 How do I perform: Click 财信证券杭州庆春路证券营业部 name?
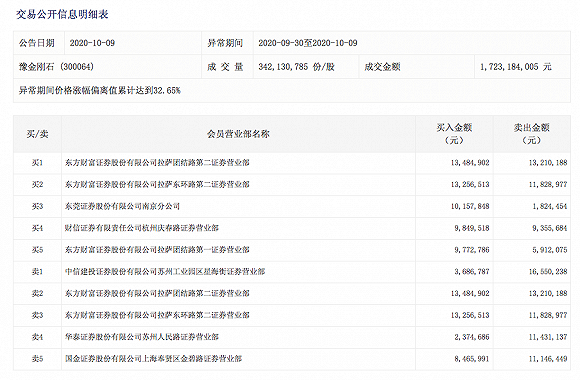click(x=142, y=228)
